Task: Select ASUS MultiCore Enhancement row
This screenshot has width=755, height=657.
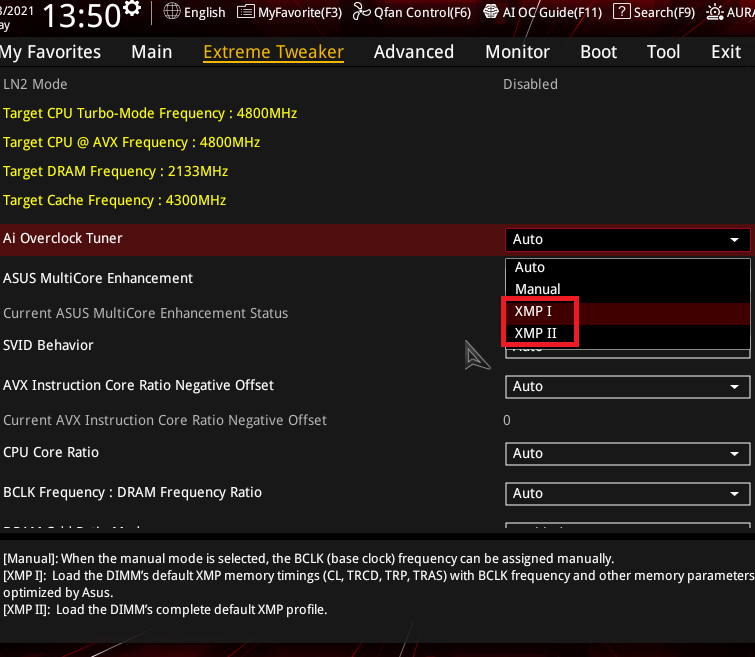Action: (98, 278)
